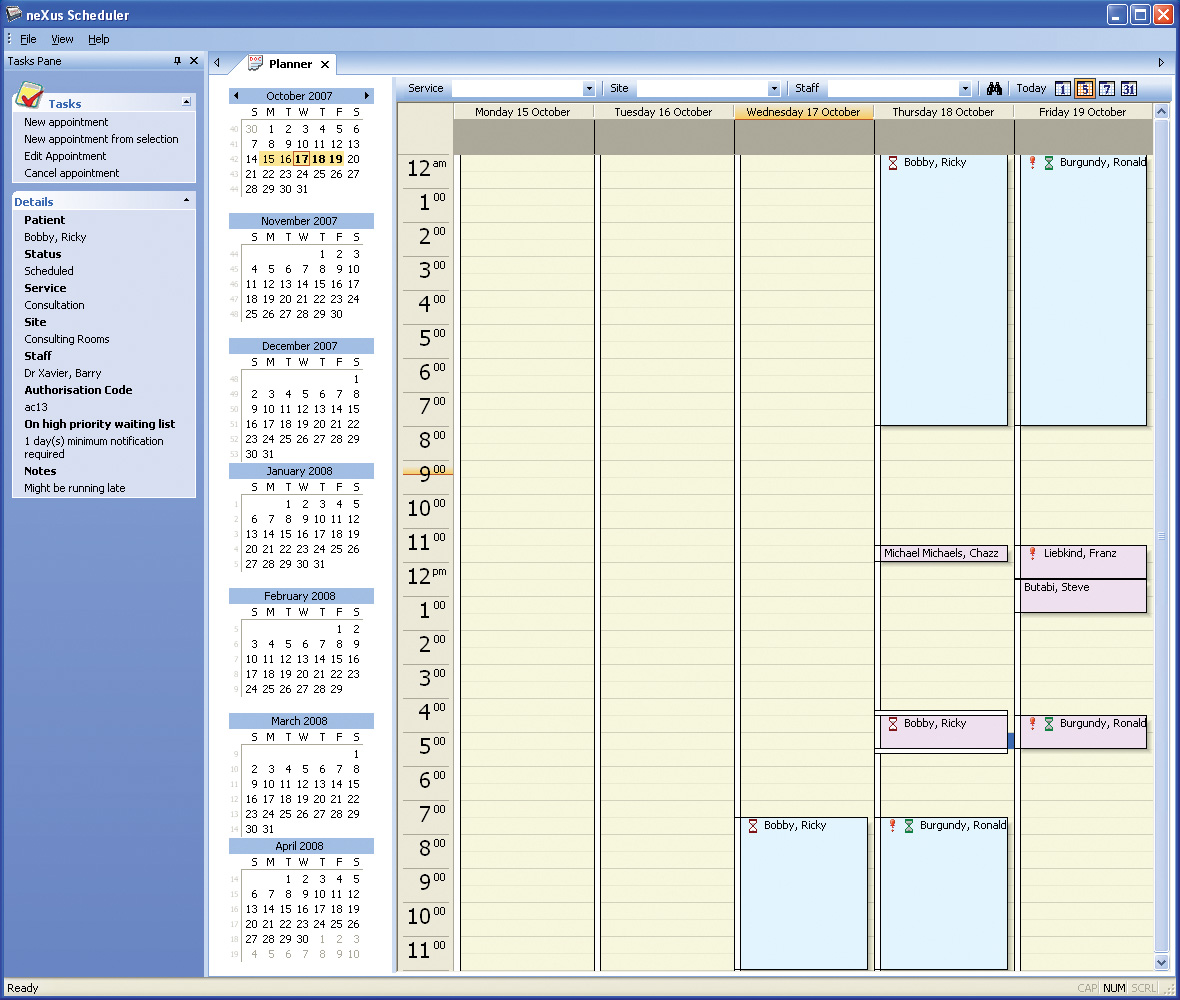Click red priority icon on Liebkind, Franz appointment

pyautogui.click(x=1032, y=553)
